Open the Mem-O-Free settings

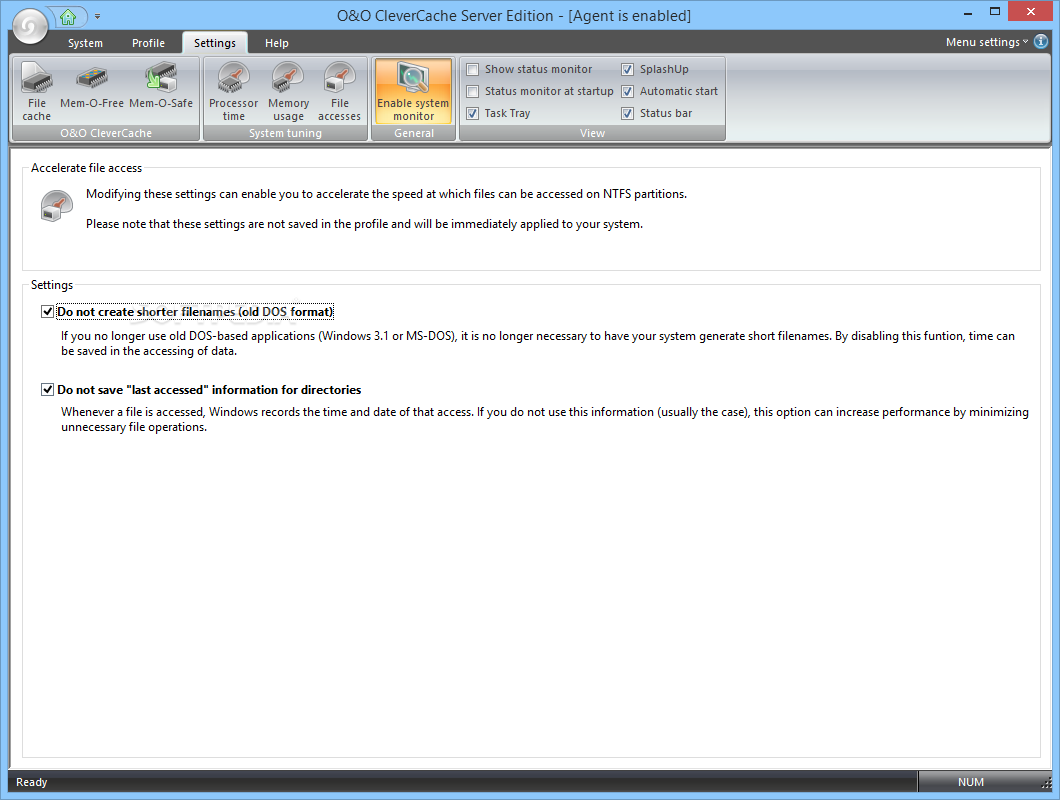(92, 85)
